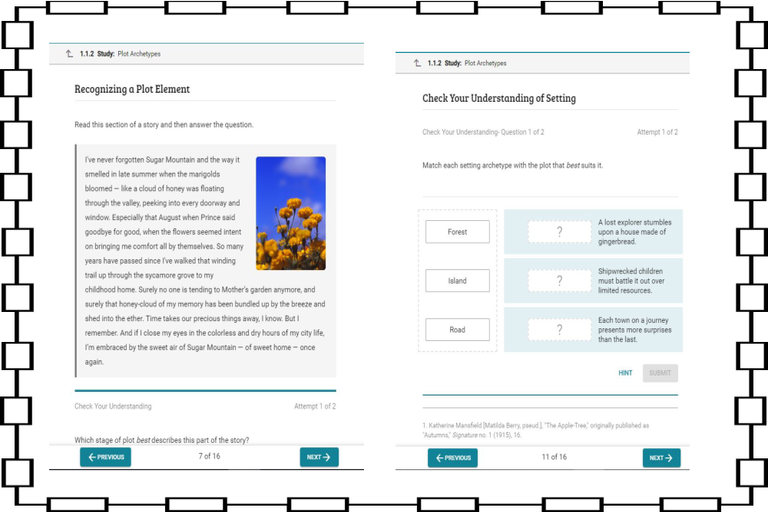This screenshot has width=768, height=512.
Task: Click '1.1.2 Study: Plot Archetypes' in left header
Action: coord(120,54)
